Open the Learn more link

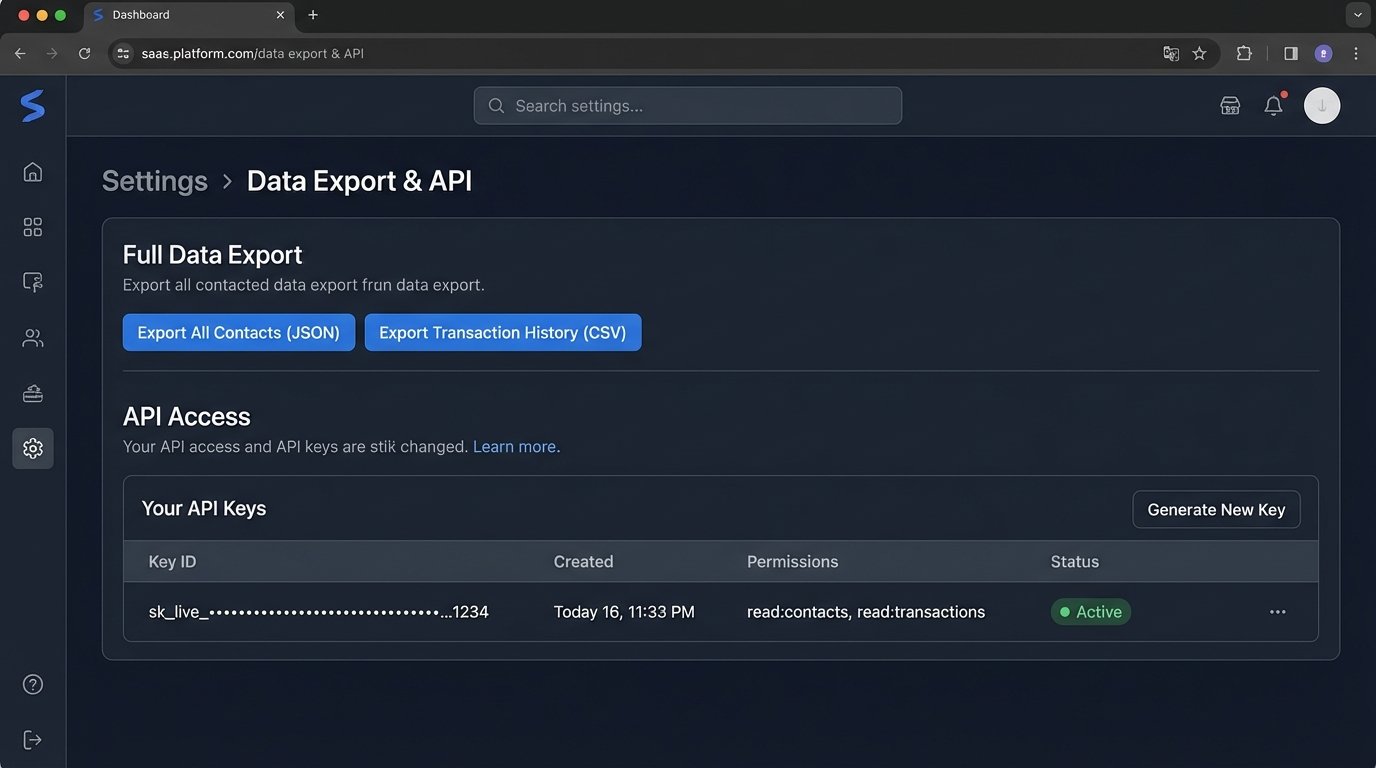[514, 446]
